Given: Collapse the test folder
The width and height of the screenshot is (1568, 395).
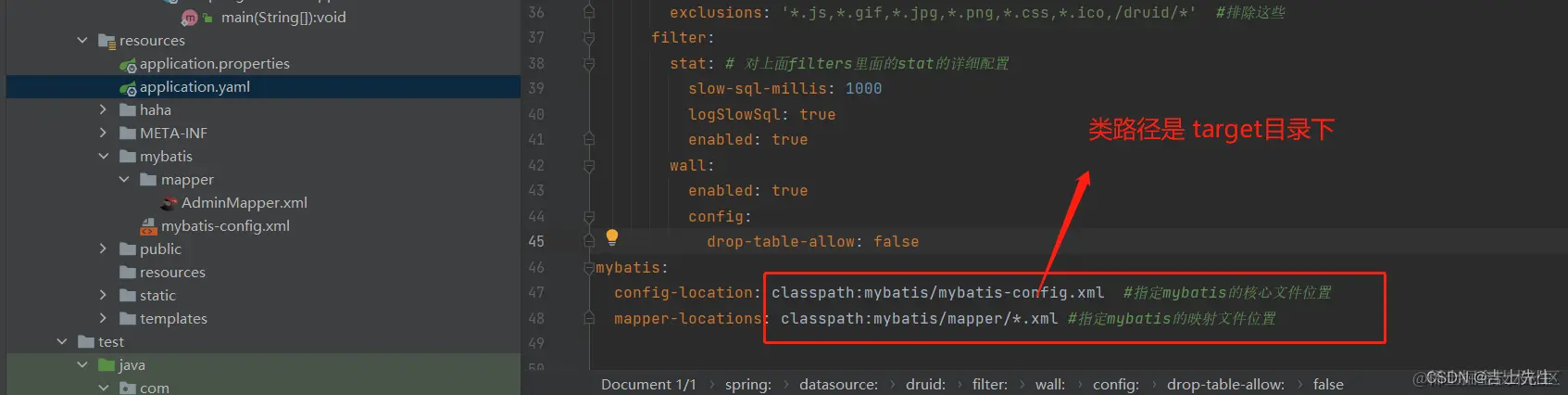Looking at the screenshot, I should click(62, 342).
